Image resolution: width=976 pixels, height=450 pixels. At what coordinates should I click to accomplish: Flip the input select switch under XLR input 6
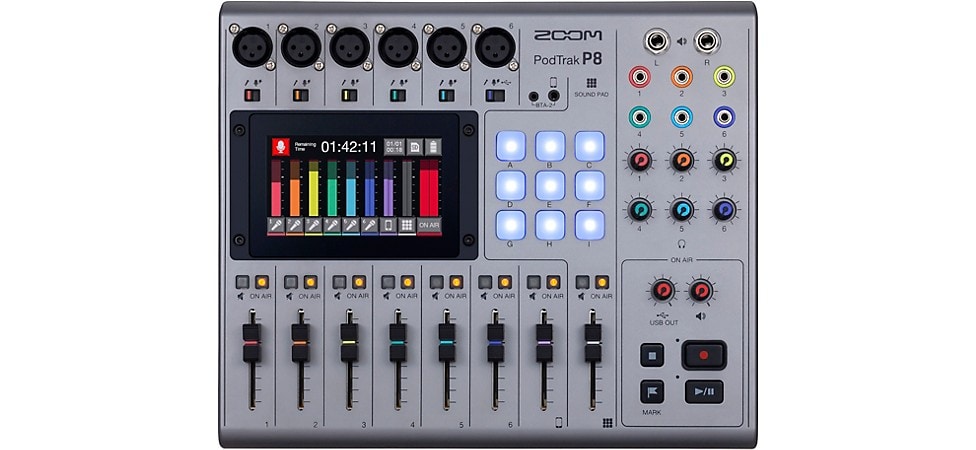(x=495, y=95)
